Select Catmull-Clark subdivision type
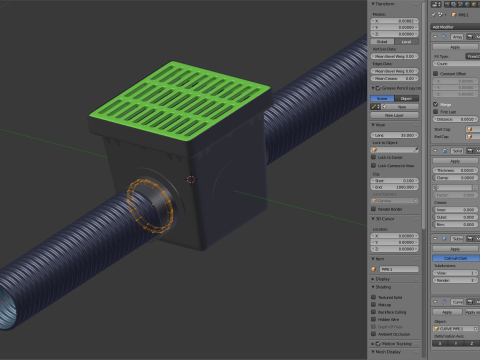The height and width of the screenshot is (360, 480). click(x=456, y=258)
